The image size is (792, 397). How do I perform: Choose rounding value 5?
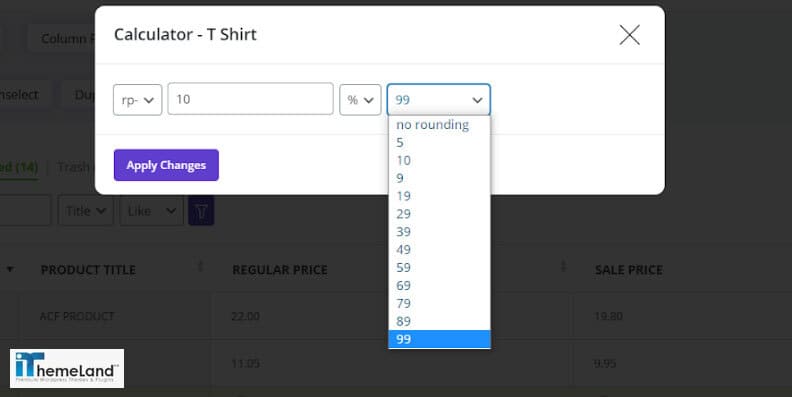pos(439,142)
